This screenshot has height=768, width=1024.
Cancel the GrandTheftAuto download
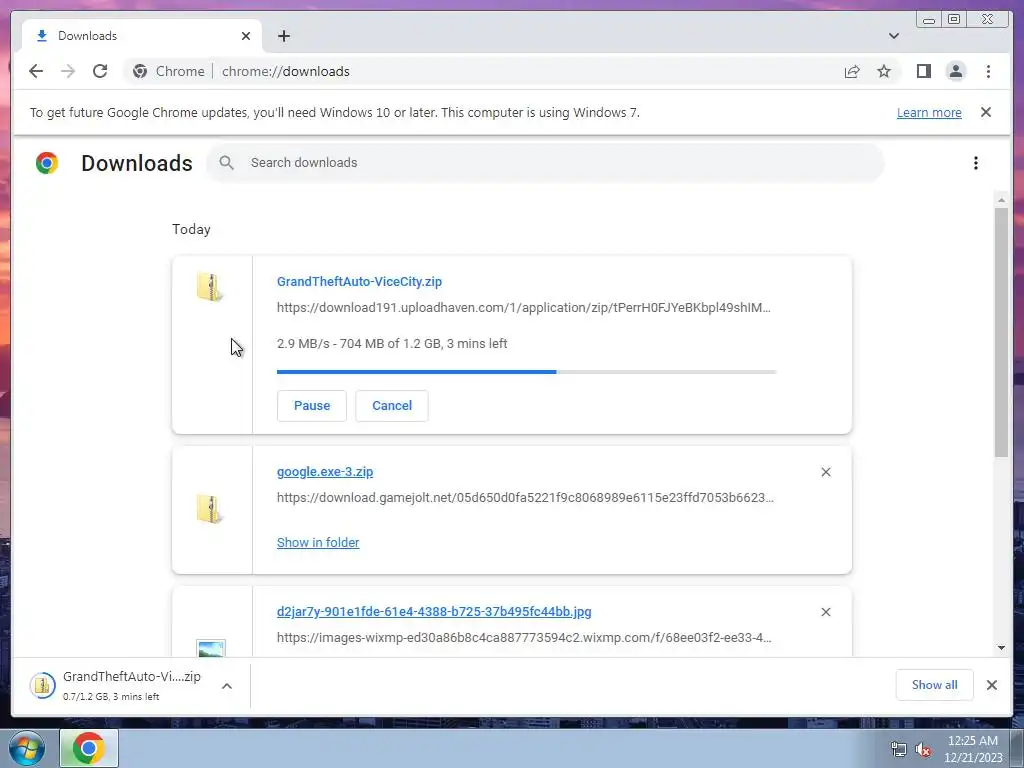(392, 406)
